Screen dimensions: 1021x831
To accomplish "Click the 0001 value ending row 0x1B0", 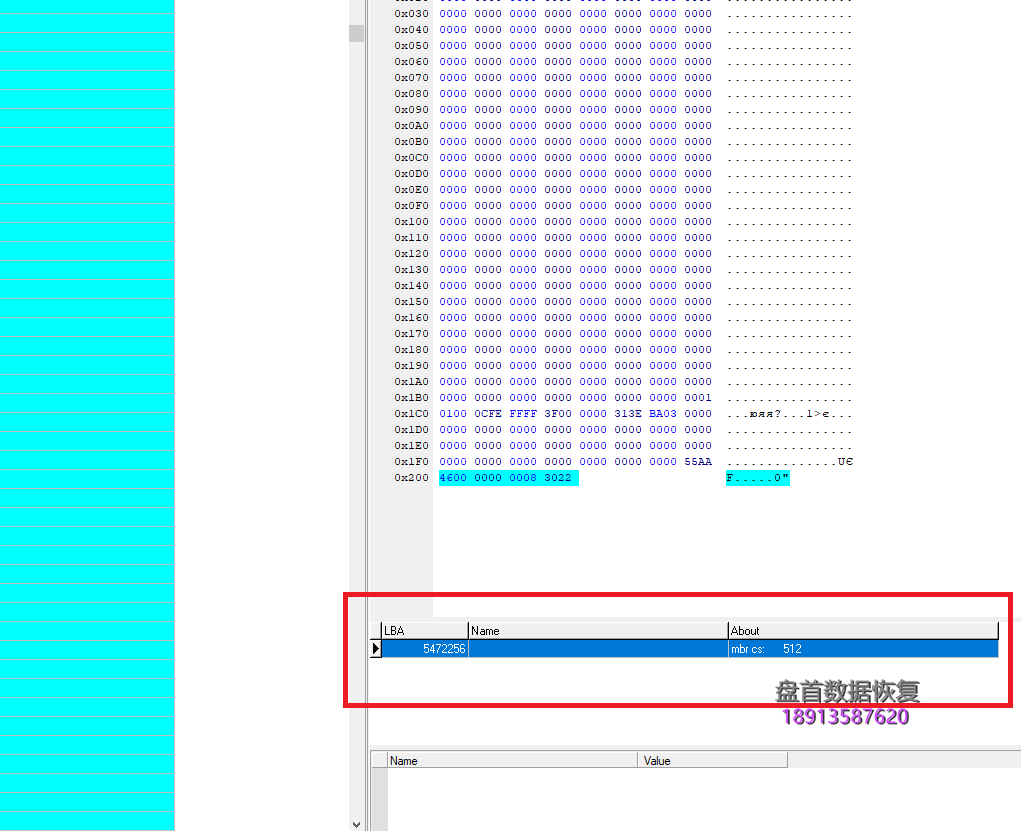I will (698, 398).
